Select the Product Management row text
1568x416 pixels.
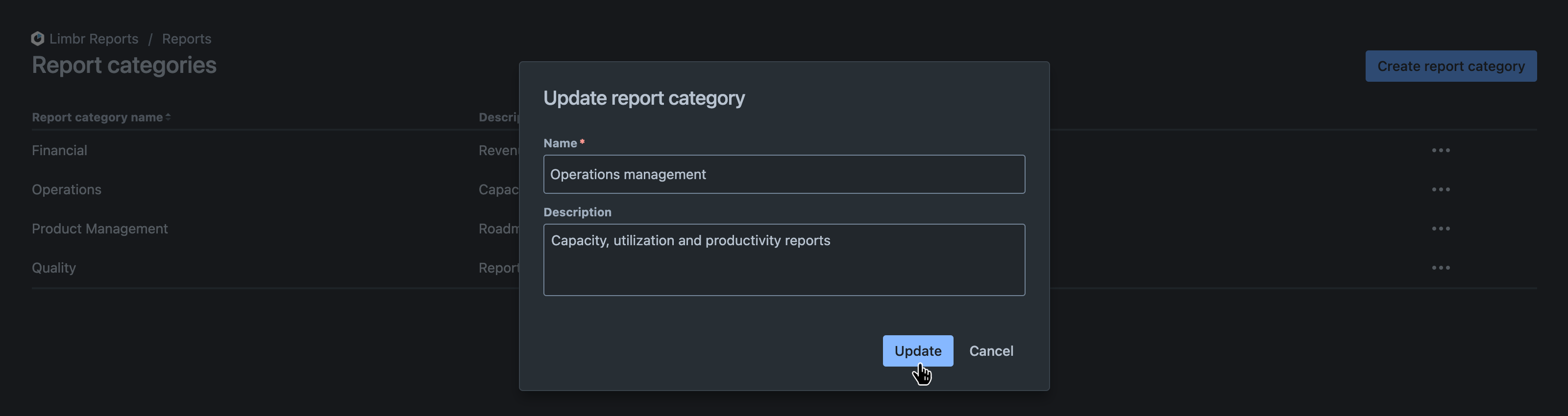(99, 229)
